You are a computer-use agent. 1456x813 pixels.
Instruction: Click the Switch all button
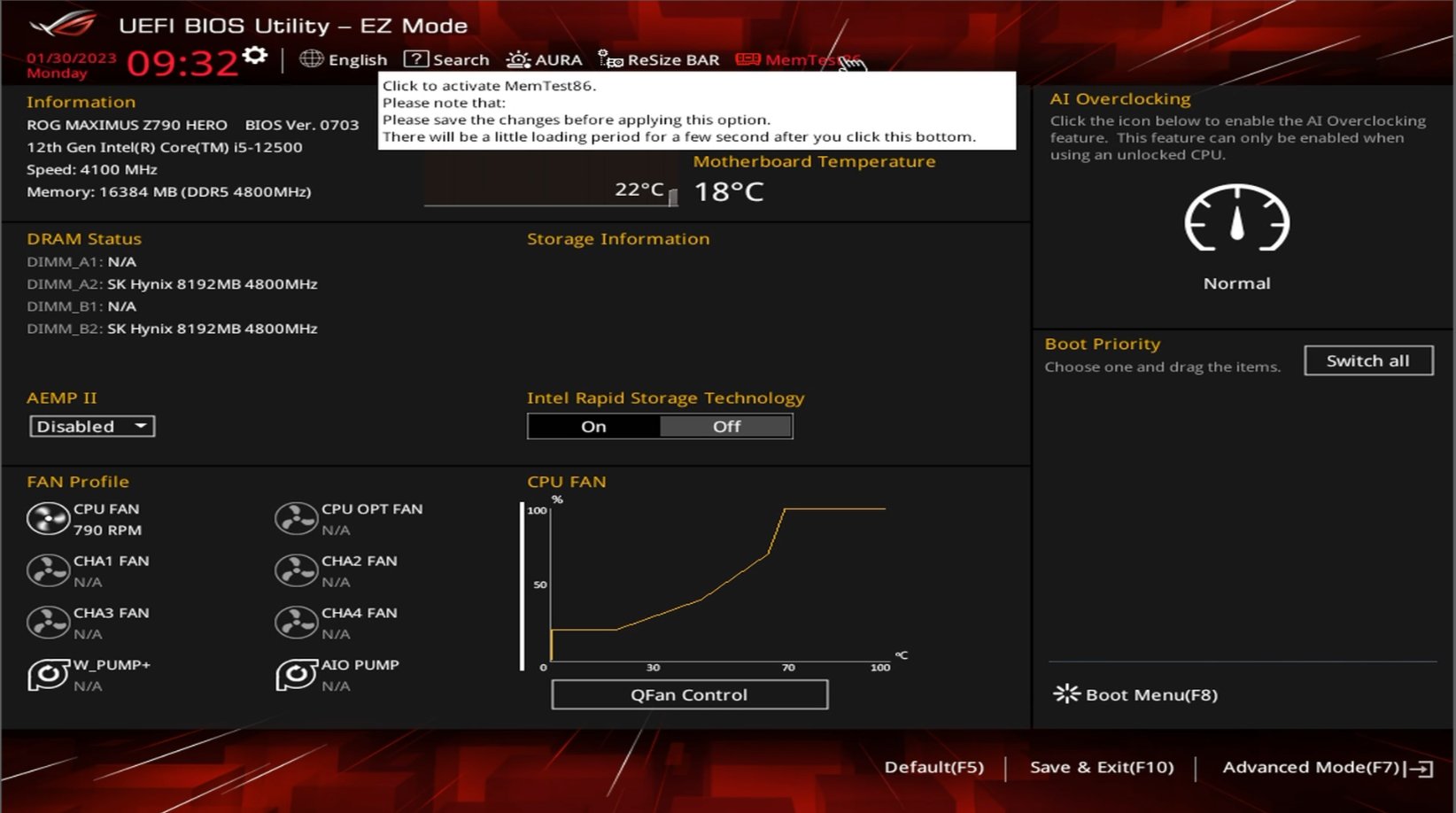point(1368,360)
